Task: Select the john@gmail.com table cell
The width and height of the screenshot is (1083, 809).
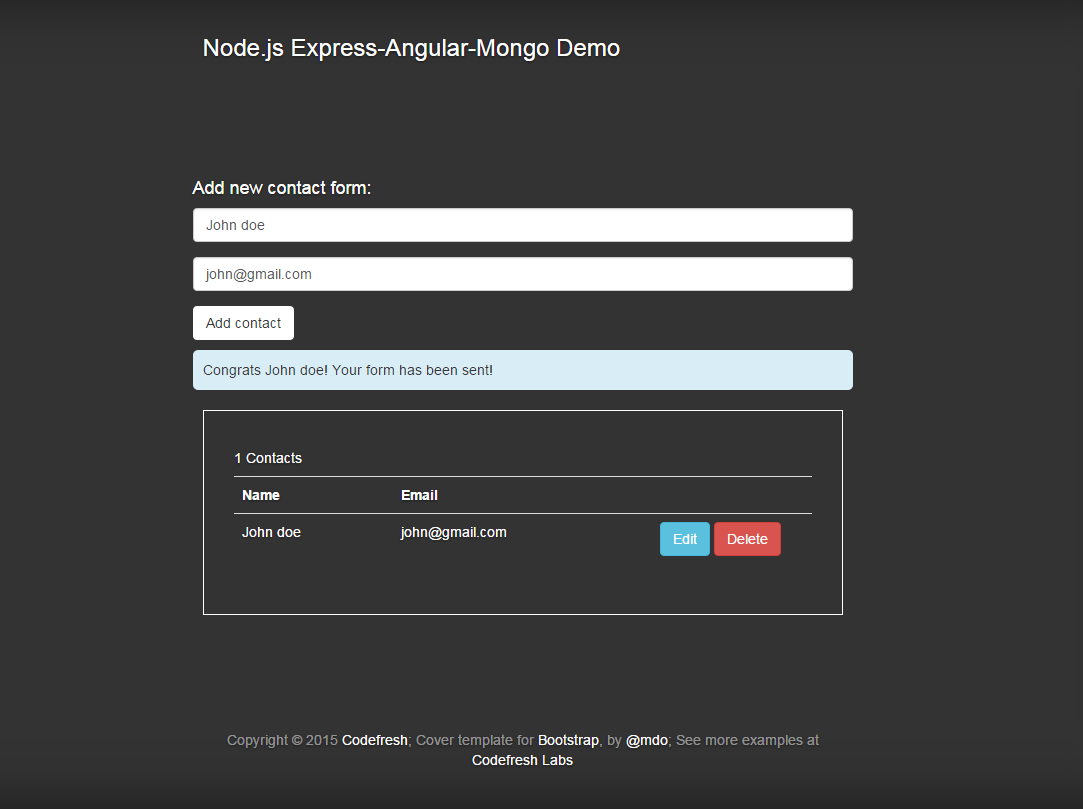Action: [453, 533]
